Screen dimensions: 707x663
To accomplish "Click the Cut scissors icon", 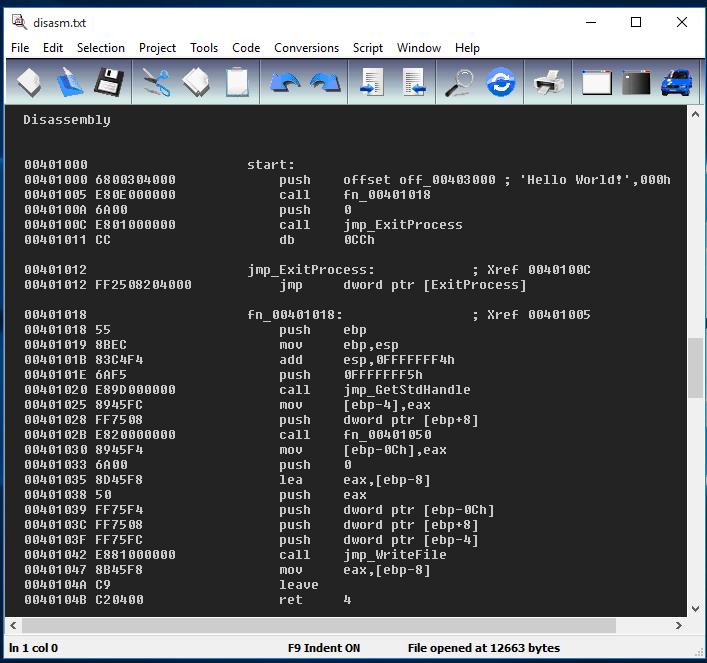I will point(157,83).
